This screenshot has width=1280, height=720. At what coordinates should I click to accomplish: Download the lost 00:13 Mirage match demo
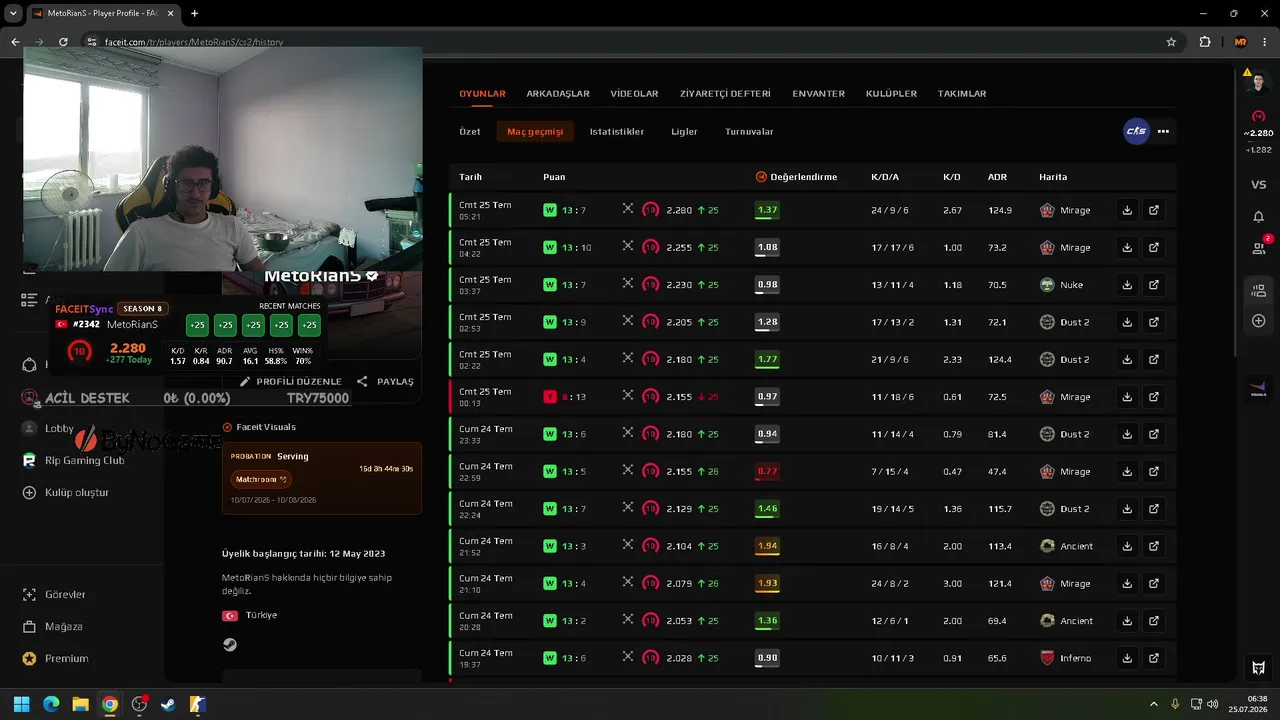(1127, 397)
